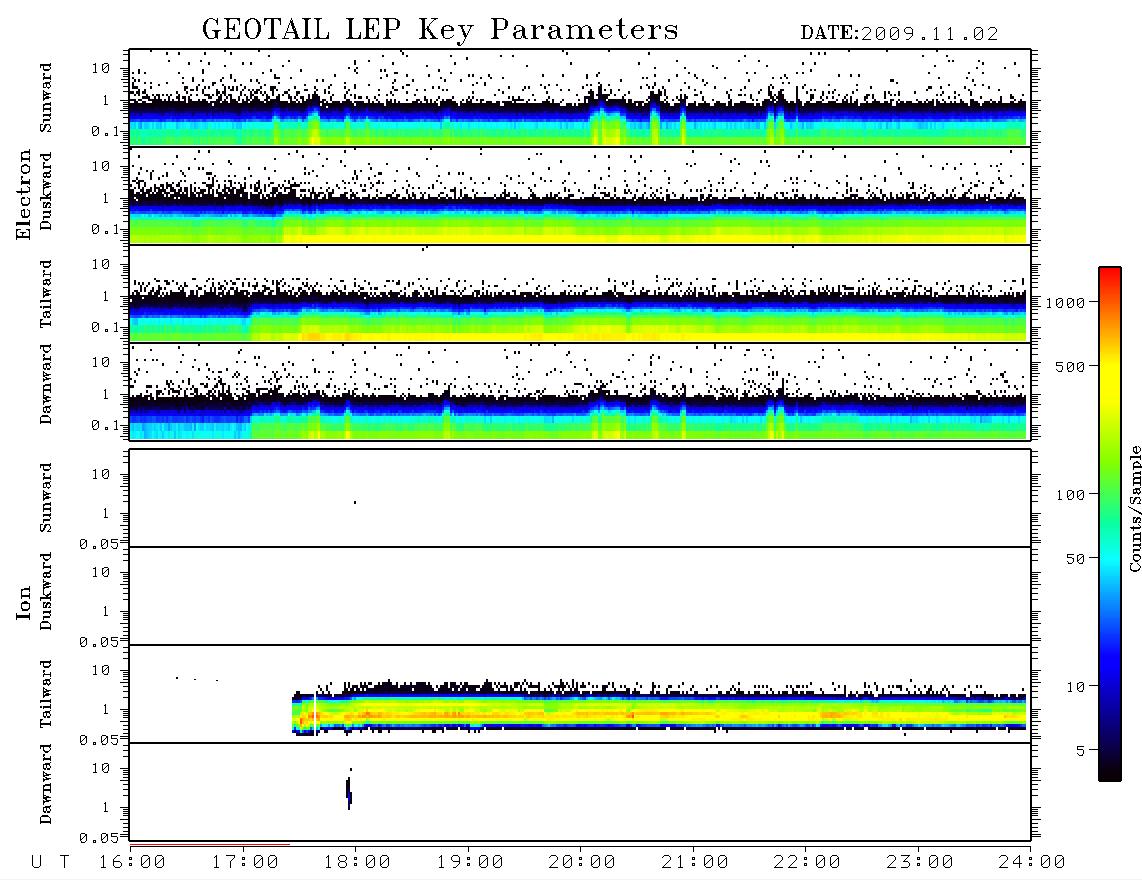Click the 1 tick of Ion Tailward axis
The height and width of the screenshot is (880, 1142).
pyautogui.click(x=106, y=709)
